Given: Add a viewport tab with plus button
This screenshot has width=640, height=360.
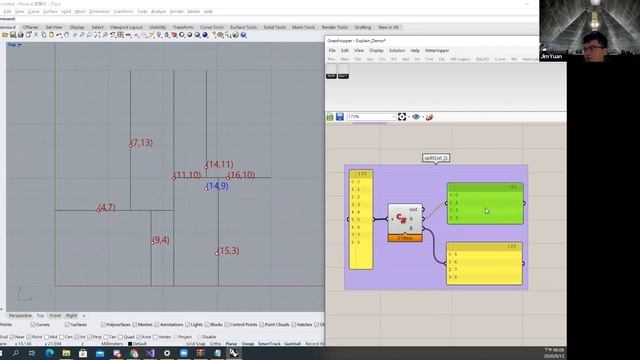Looking at the screenshot, I should (84, 316).
